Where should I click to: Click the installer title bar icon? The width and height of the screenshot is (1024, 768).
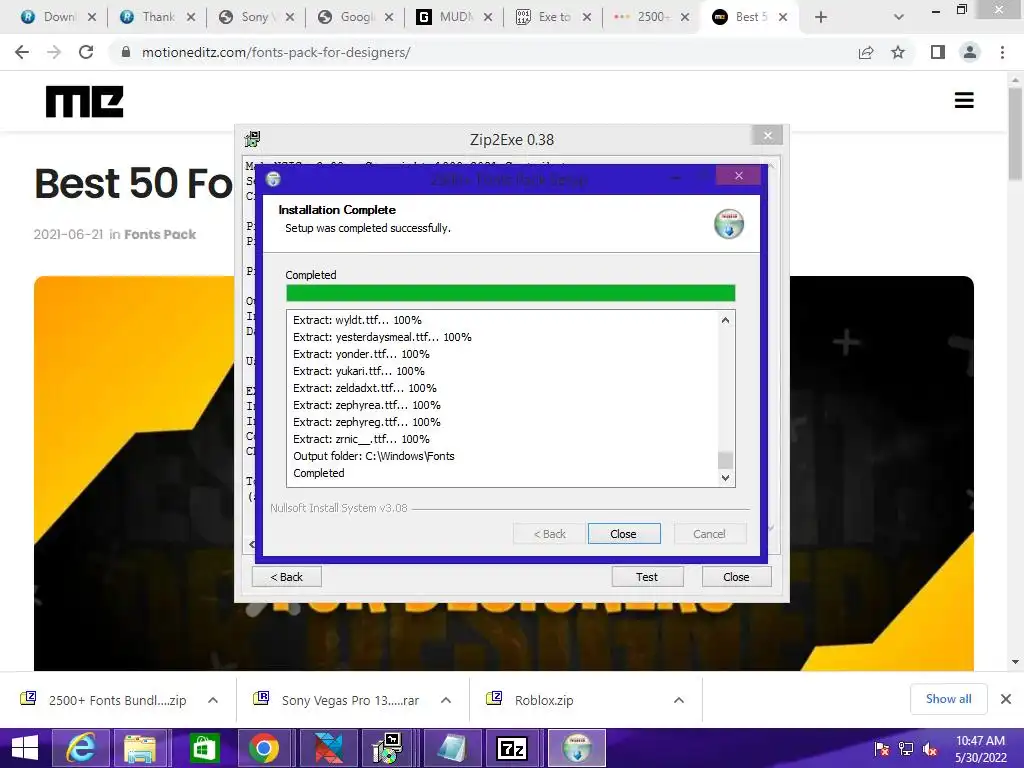click(274, 179)
